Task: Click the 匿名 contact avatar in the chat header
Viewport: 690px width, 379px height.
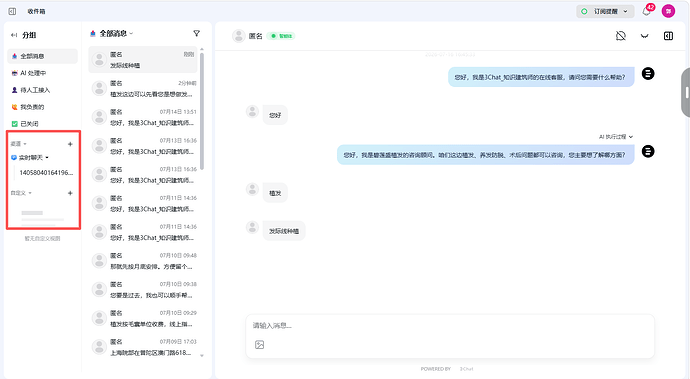Action: point(239,36)
